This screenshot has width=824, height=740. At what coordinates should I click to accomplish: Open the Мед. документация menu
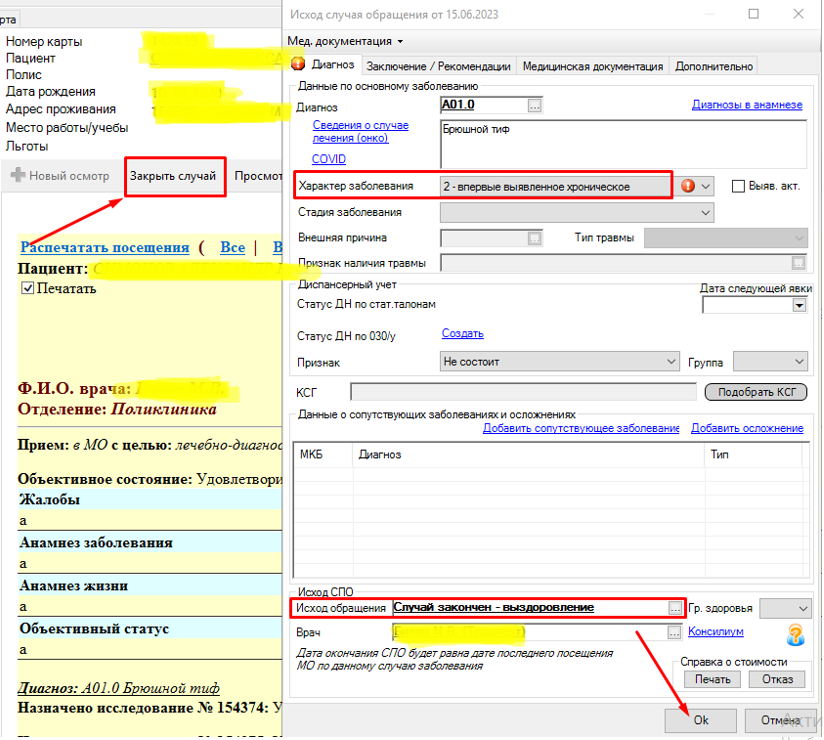345,41
